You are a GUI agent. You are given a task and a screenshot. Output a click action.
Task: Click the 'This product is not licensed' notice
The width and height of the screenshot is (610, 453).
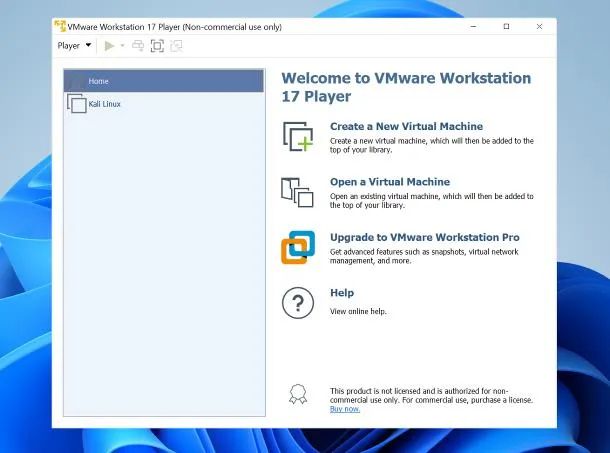point(431,395)
